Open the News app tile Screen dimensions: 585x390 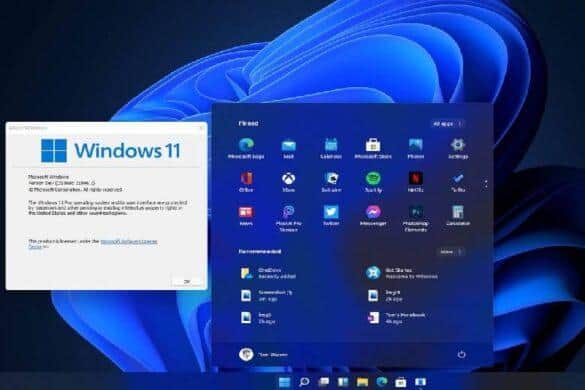coord(246,216)
